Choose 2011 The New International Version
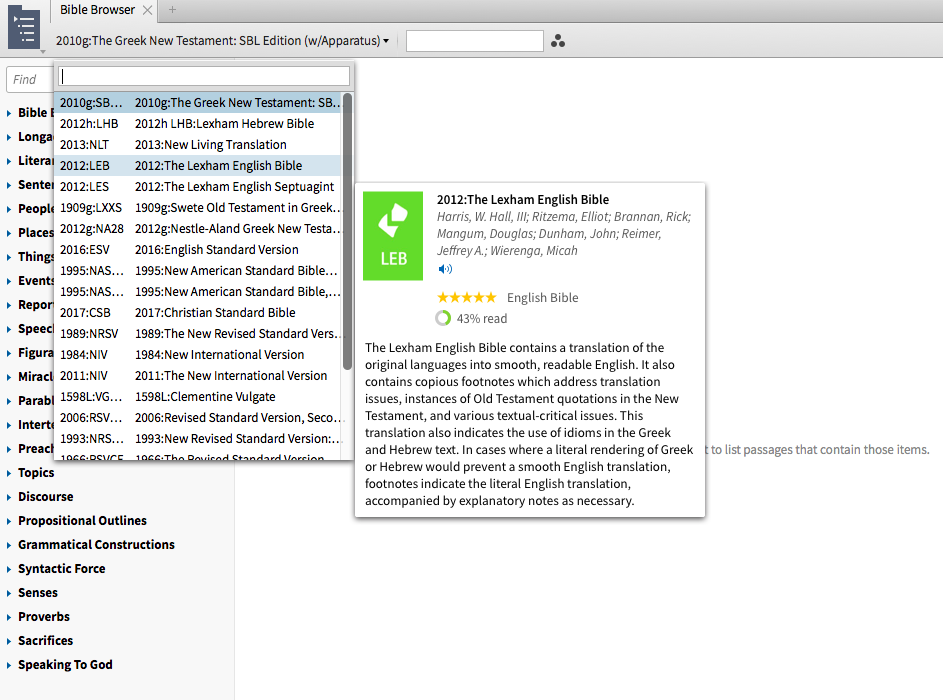 [x=197, y=376]
